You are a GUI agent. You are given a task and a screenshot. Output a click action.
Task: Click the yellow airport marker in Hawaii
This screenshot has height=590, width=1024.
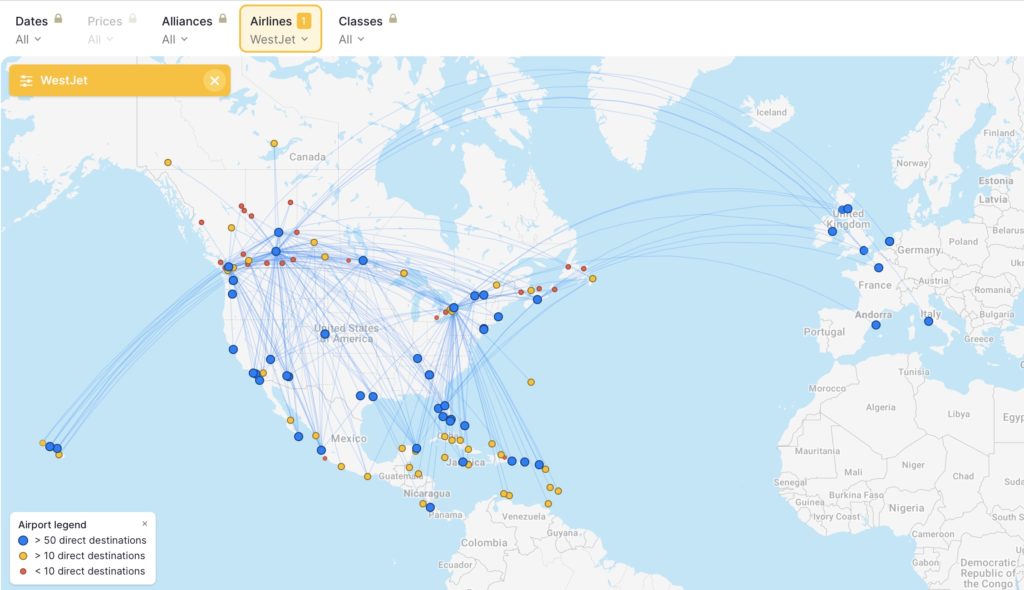[x=59, y=455]
